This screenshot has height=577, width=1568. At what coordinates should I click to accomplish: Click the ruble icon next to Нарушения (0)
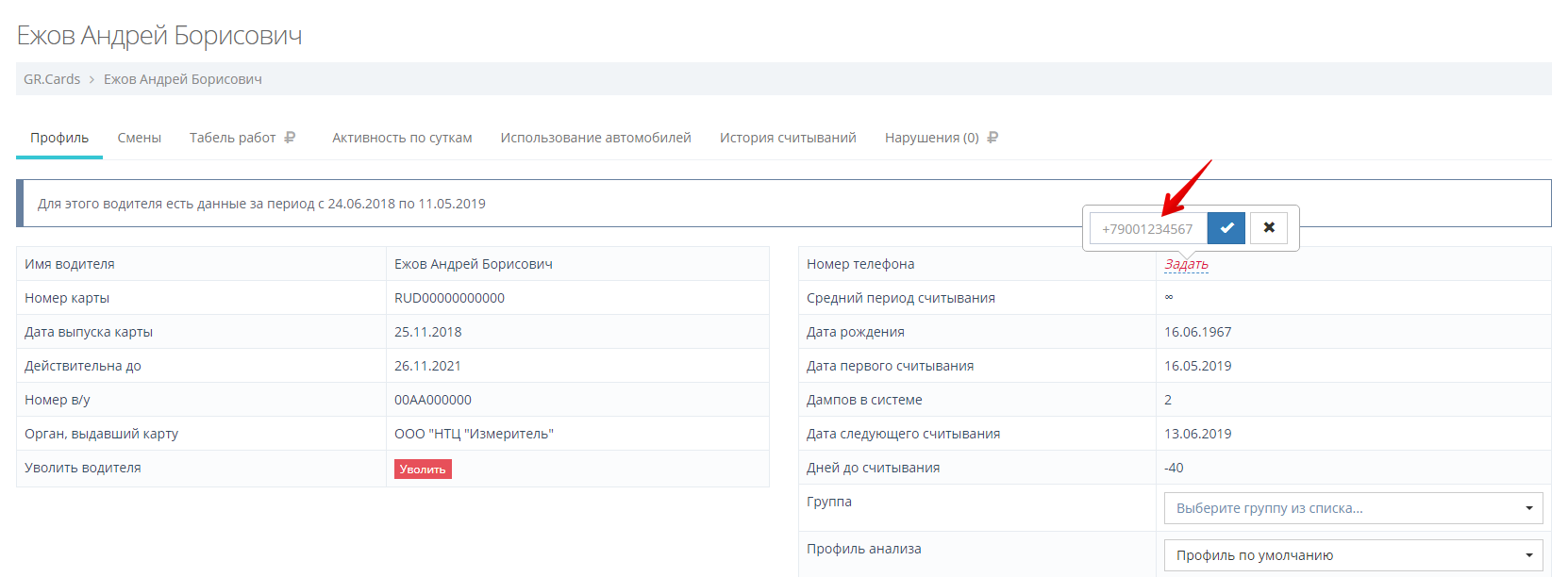993,138
